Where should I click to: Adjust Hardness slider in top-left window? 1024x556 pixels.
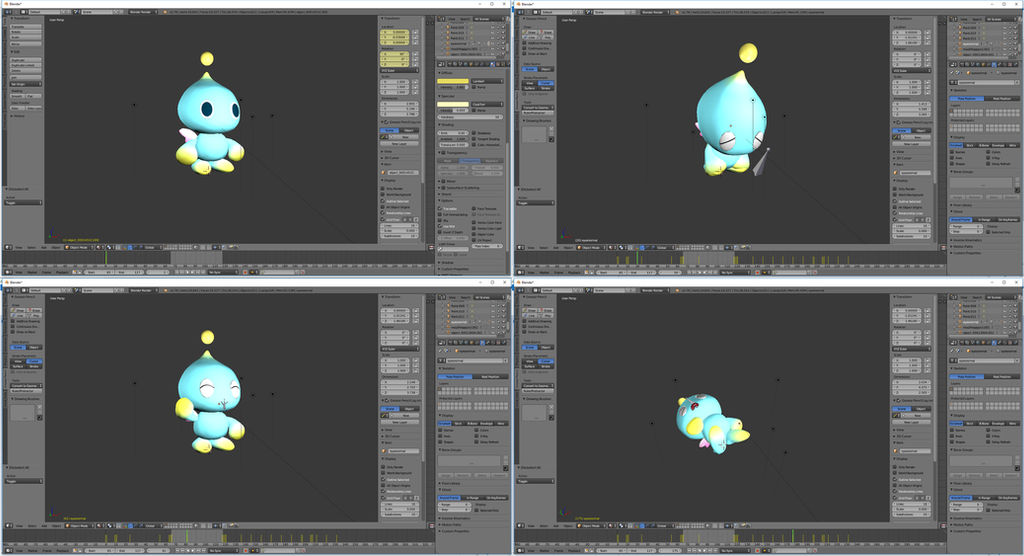470,117
